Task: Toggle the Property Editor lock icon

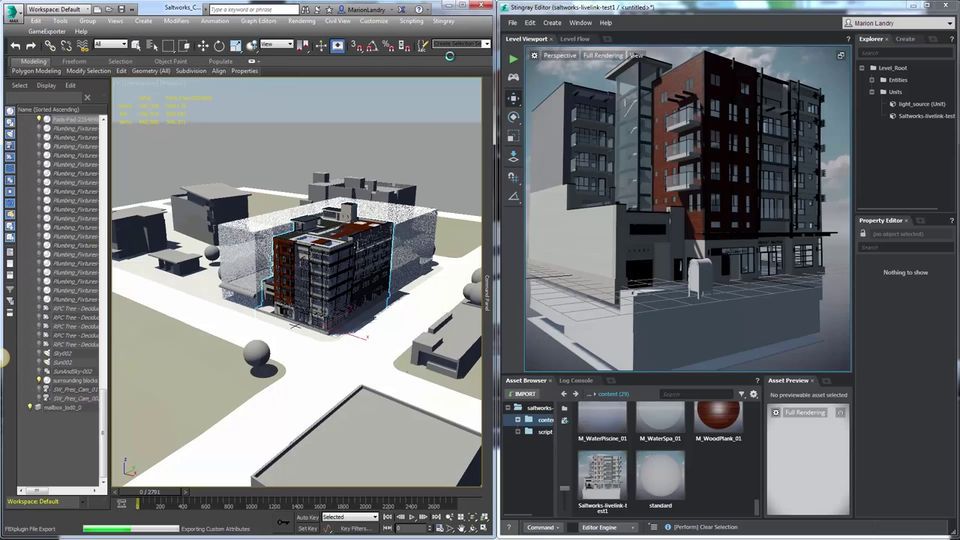Action: 861,233
